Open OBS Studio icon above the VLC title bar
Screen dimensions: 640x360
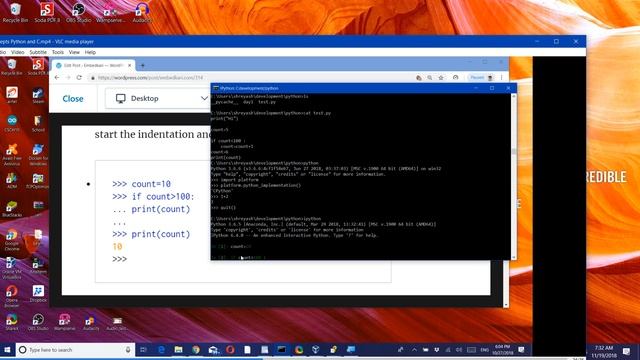tap(78, 12)
